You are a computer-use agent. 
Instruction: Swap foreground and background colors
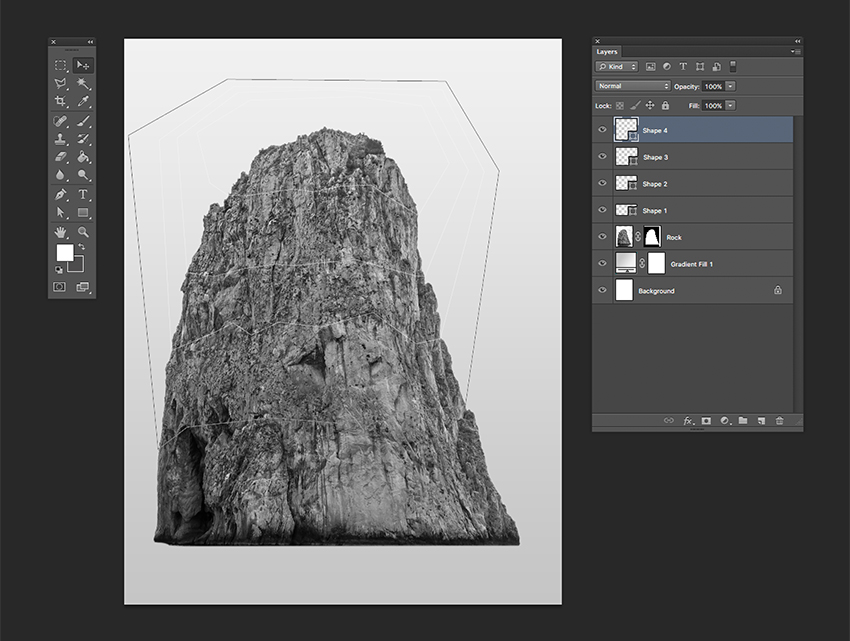click(x=81, y=247)
